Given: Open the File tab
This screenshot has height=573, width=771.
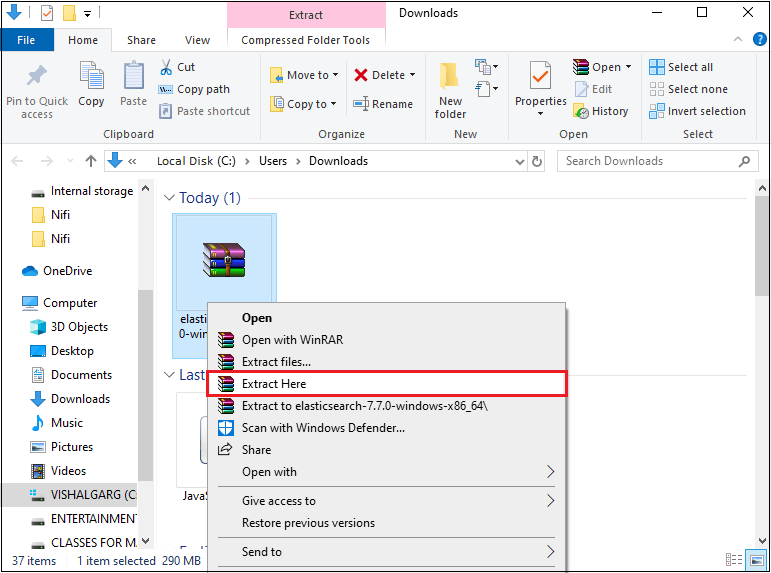Looking at the screenshot, I should [26, 40].
